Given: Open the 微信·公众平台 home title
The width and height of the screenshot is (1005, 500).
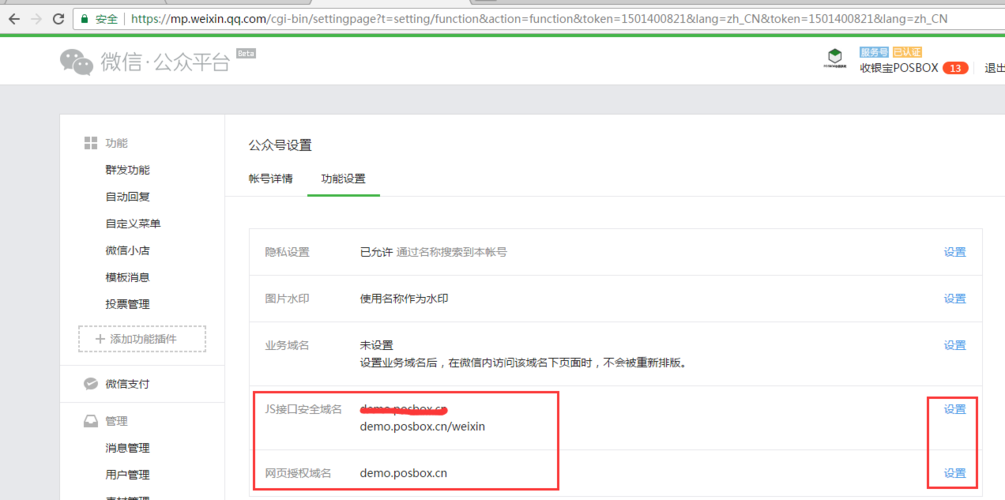Looking at the screenshot, I should click(165, 63).
